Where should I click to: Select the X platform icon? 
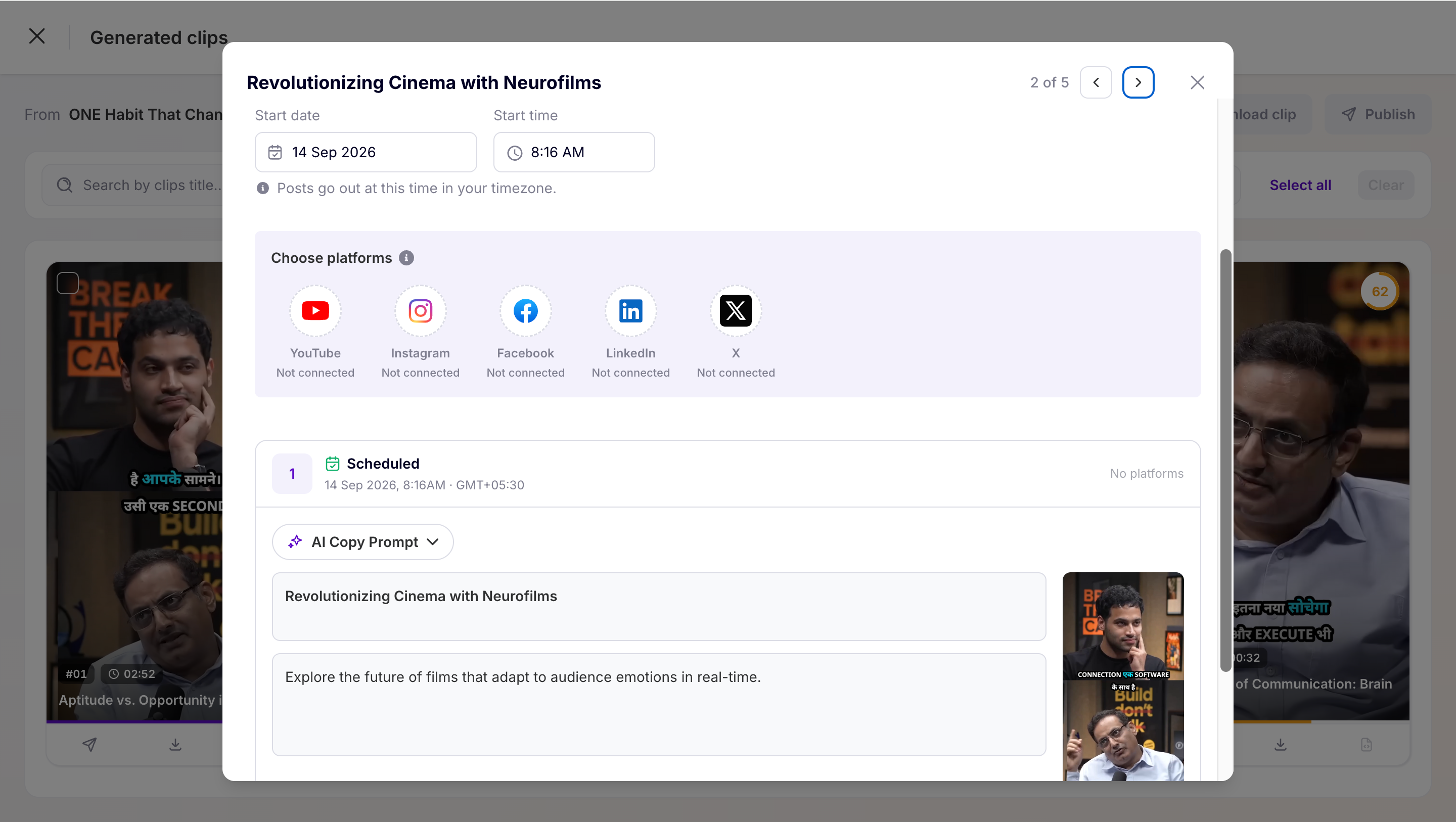736,310
